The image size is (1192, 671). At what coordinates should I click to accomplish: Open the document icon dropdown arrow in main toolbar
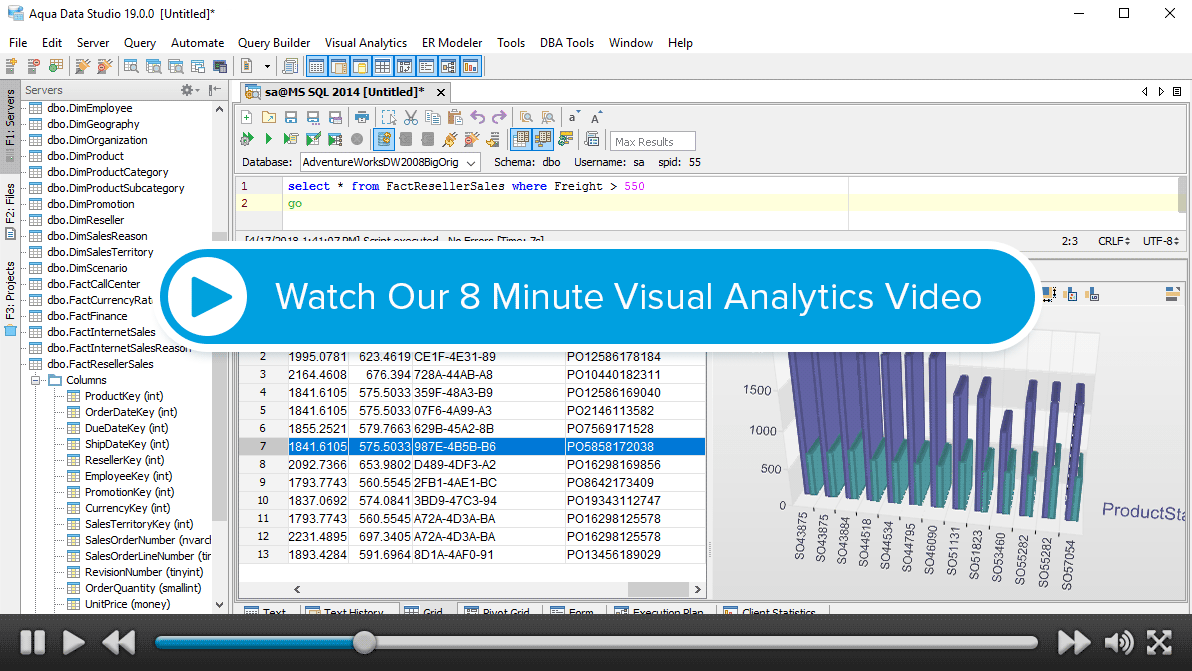(x=267, y=66)
